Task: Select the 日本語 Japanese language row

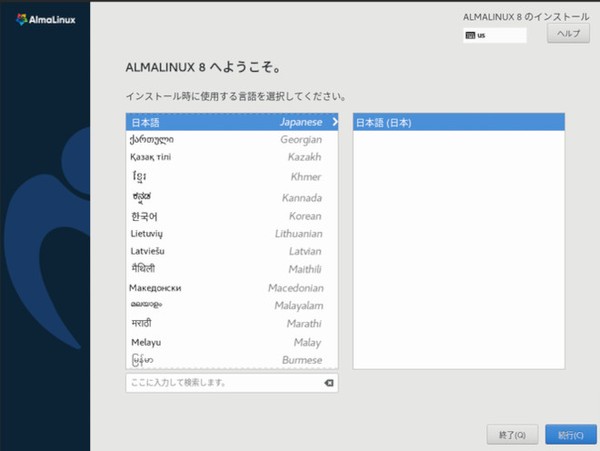Action: coord(232,122)
